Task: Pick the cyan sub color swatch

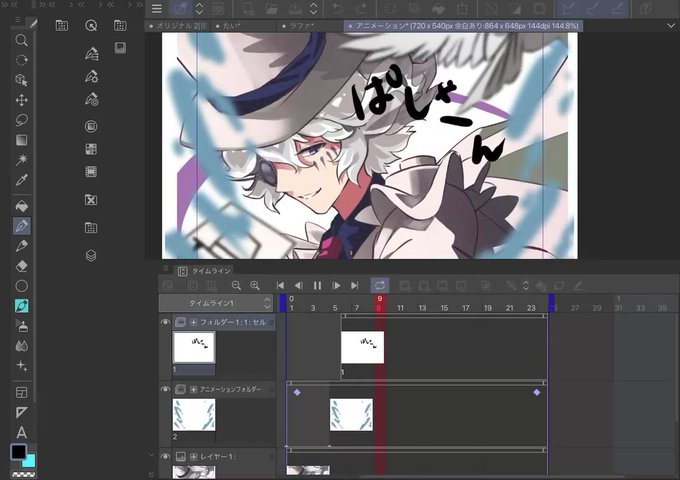Action: click(29, 461)
